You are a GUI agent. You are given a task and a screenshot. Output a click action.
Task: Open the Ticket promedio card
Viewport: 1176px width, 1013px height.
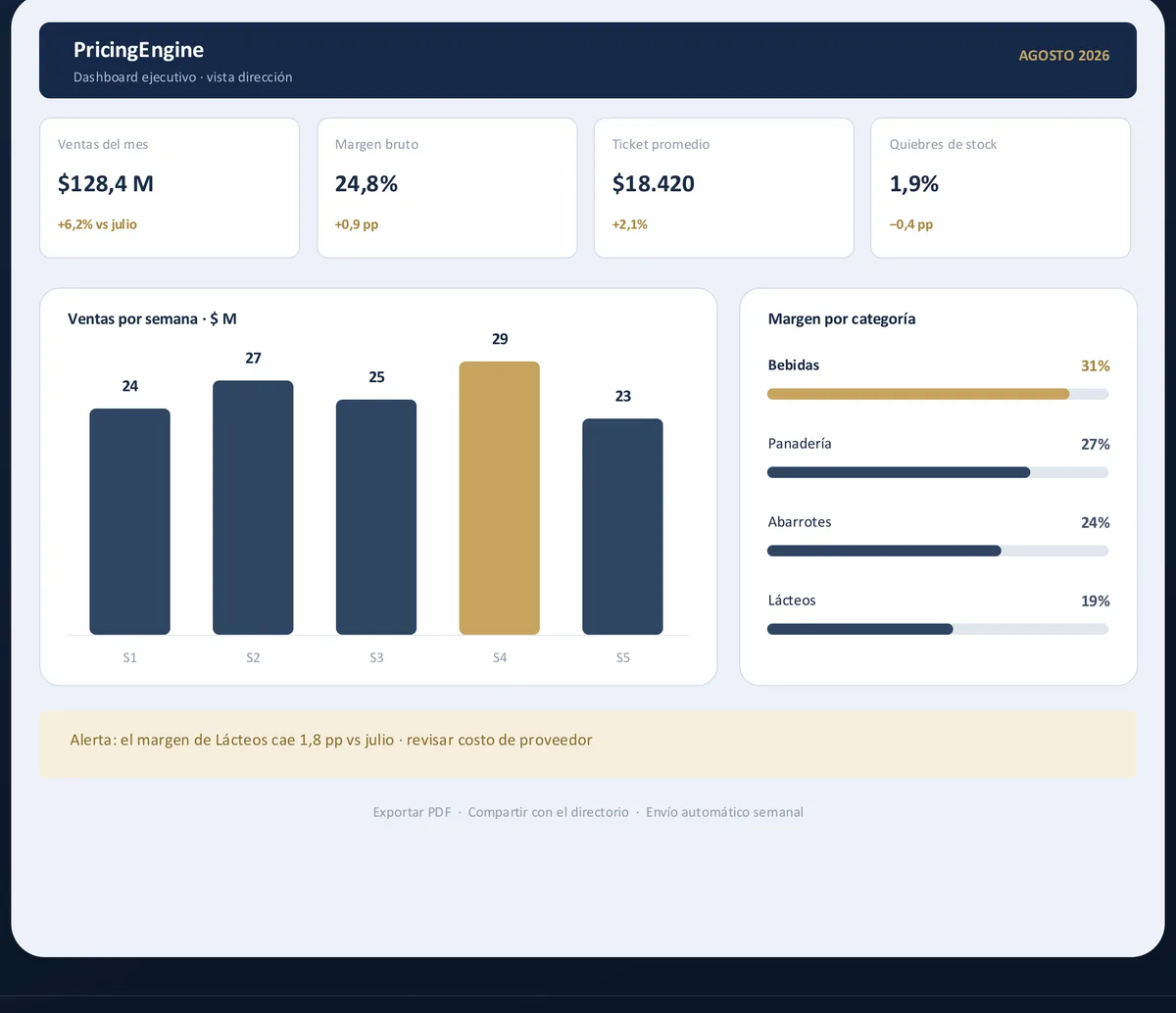(724, 188)
